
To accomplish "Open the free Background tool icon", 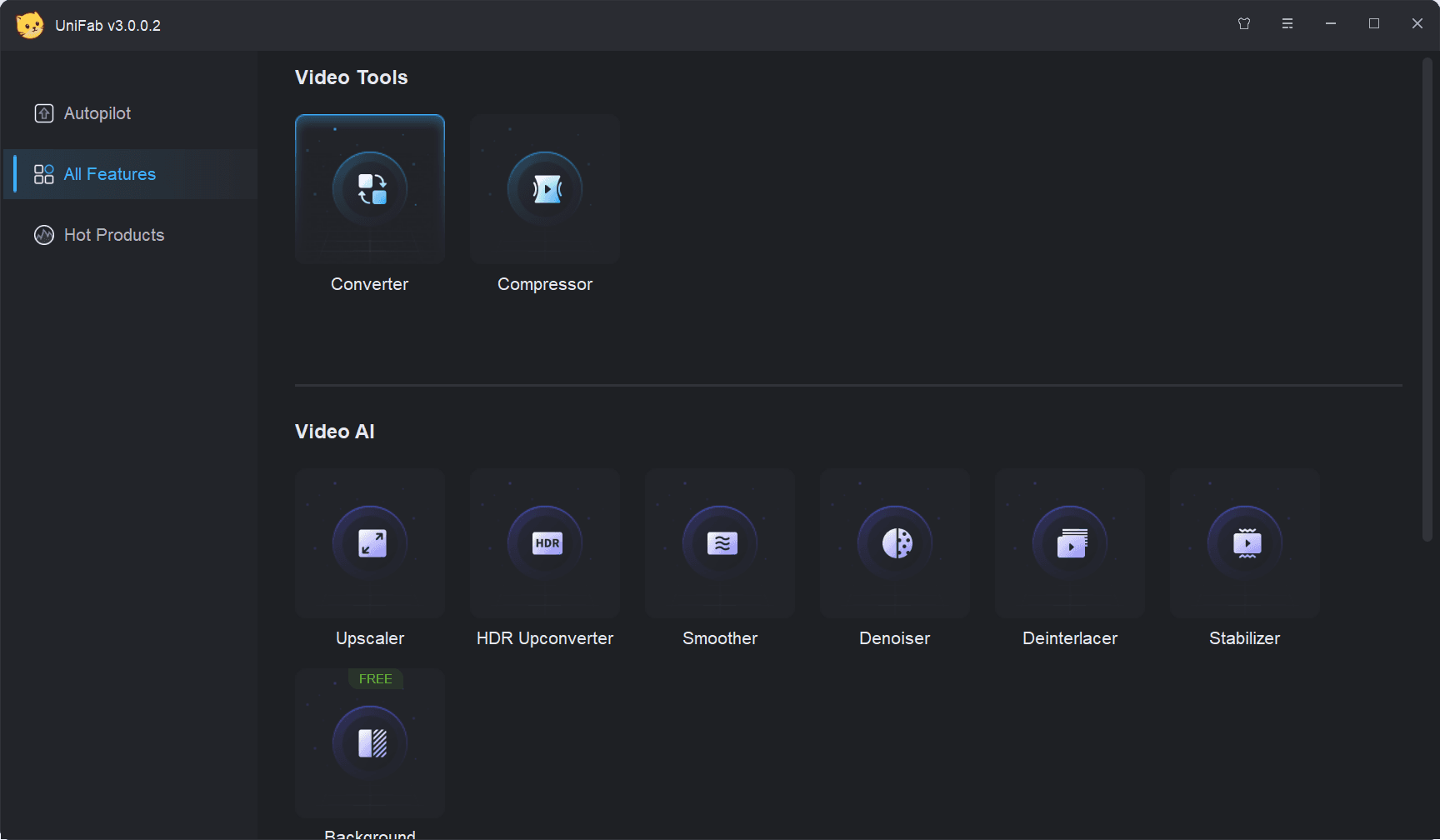I will [370, 743].
